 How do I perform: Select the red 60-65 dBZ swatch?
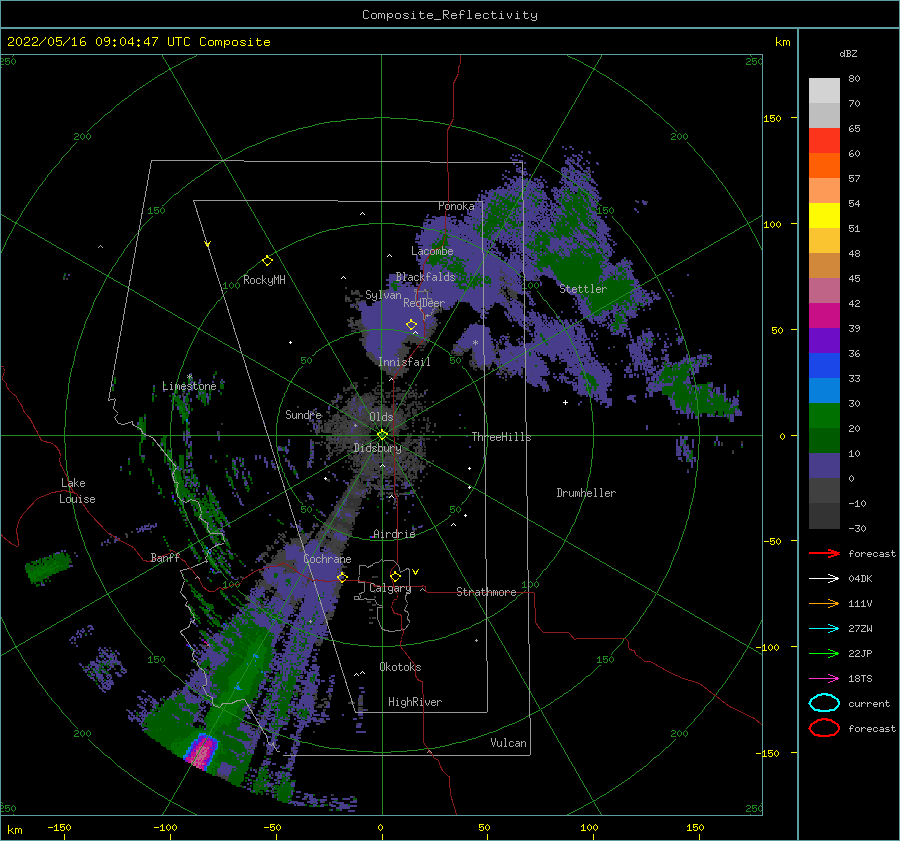click(x=824, y=141)
